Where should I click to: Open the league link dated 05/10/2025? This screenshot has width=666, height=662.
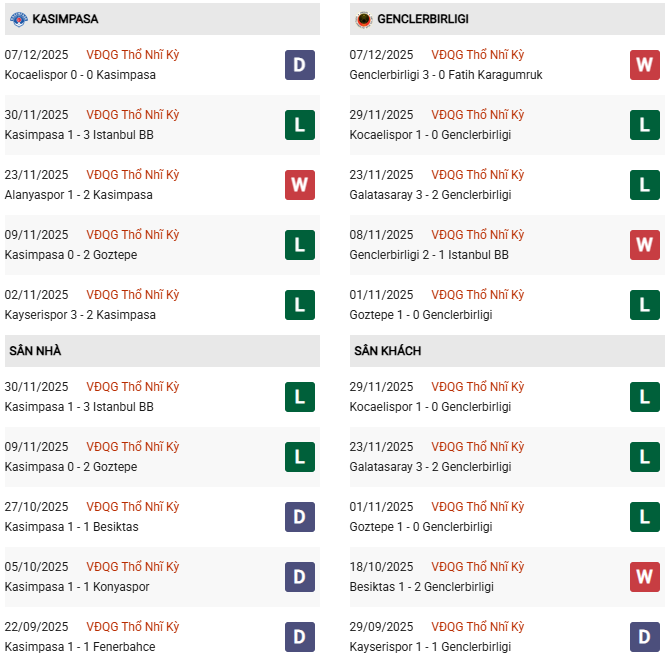pos(133,567)
